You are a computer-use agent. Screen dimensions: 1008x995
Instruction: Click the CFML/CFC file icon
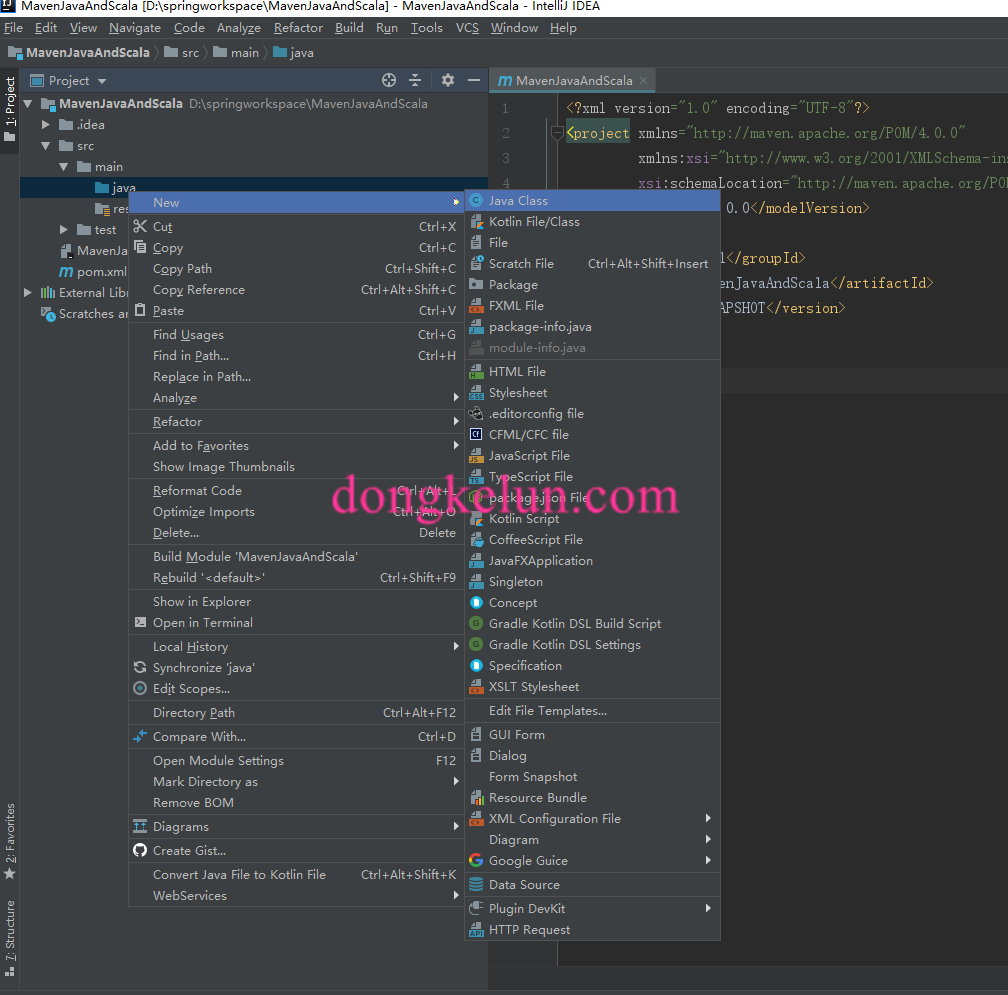click(476, 435)
